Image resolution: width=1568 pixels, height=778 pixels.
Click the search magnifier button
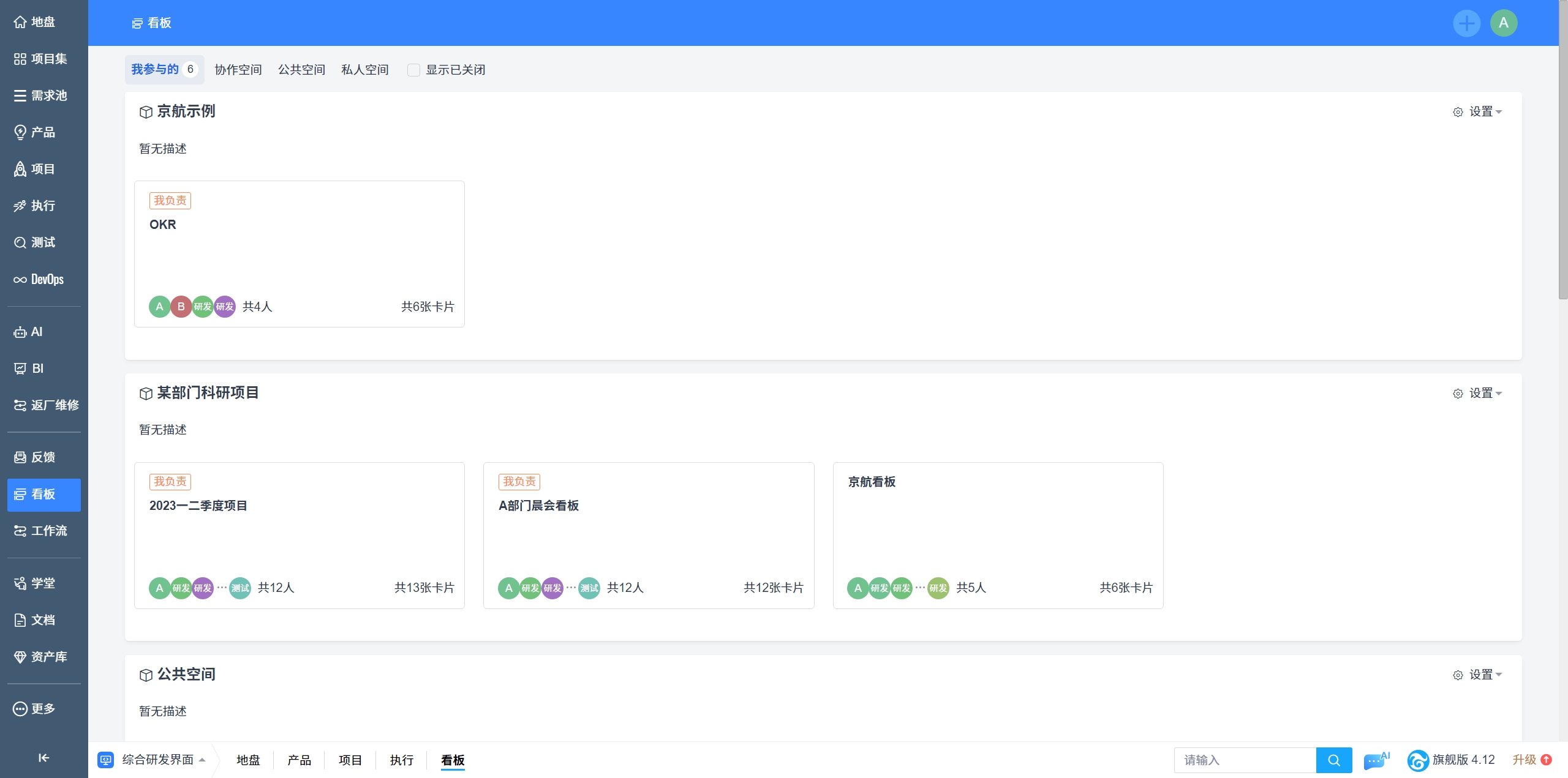(x=1333, y=760)
